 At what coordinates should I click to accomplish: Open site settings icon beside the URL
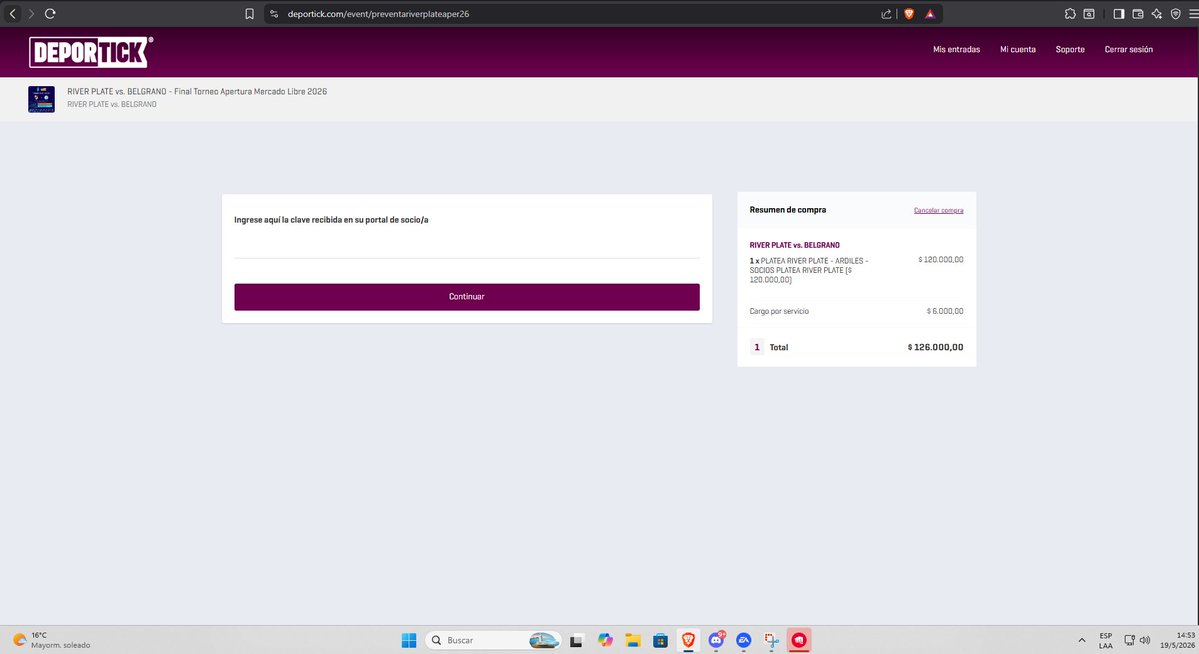(x=274, y=14)
